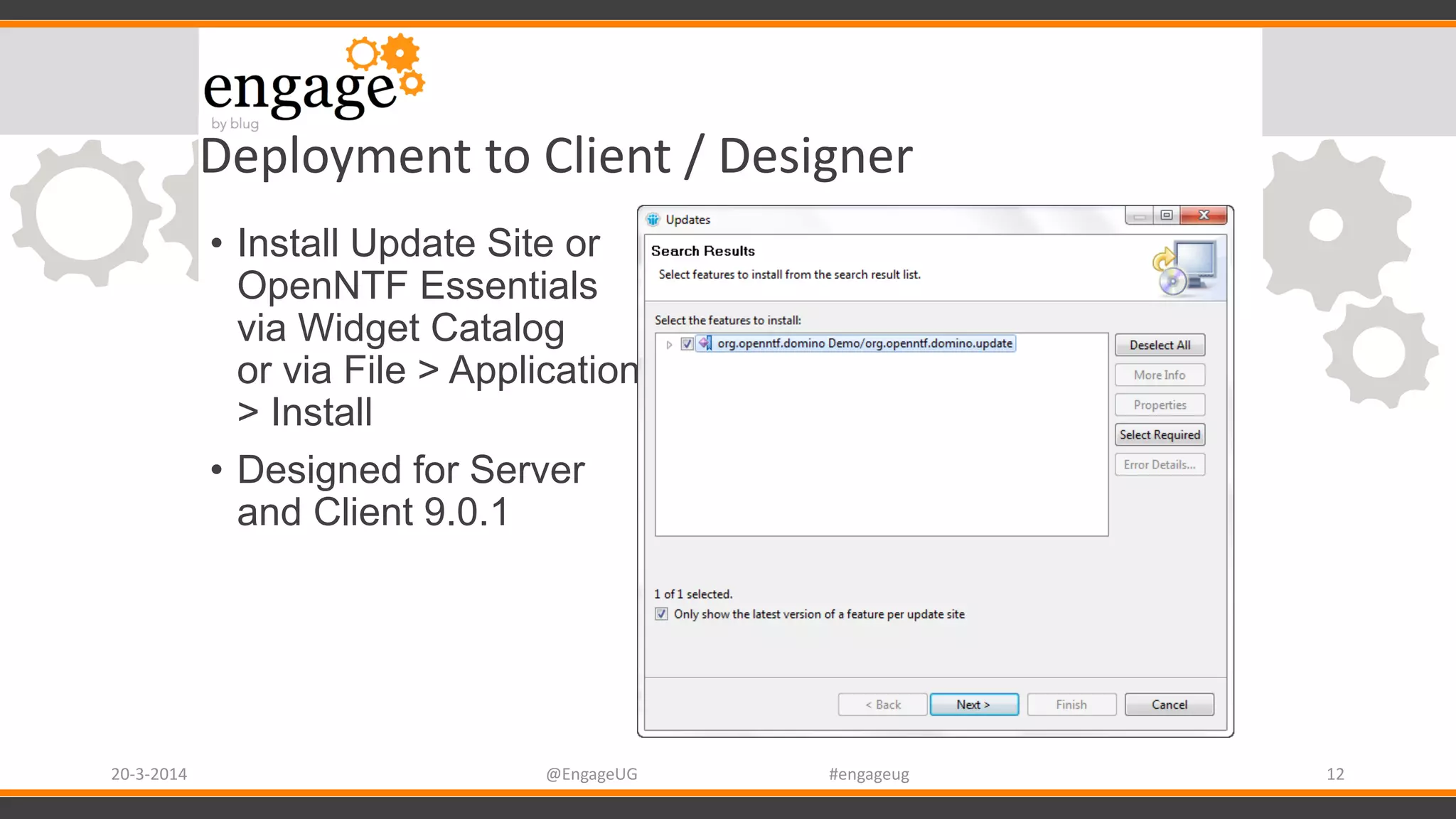This screenshot has width=1456, height=819.
Task: Close the Updates dialog window
Action: 1204,215
